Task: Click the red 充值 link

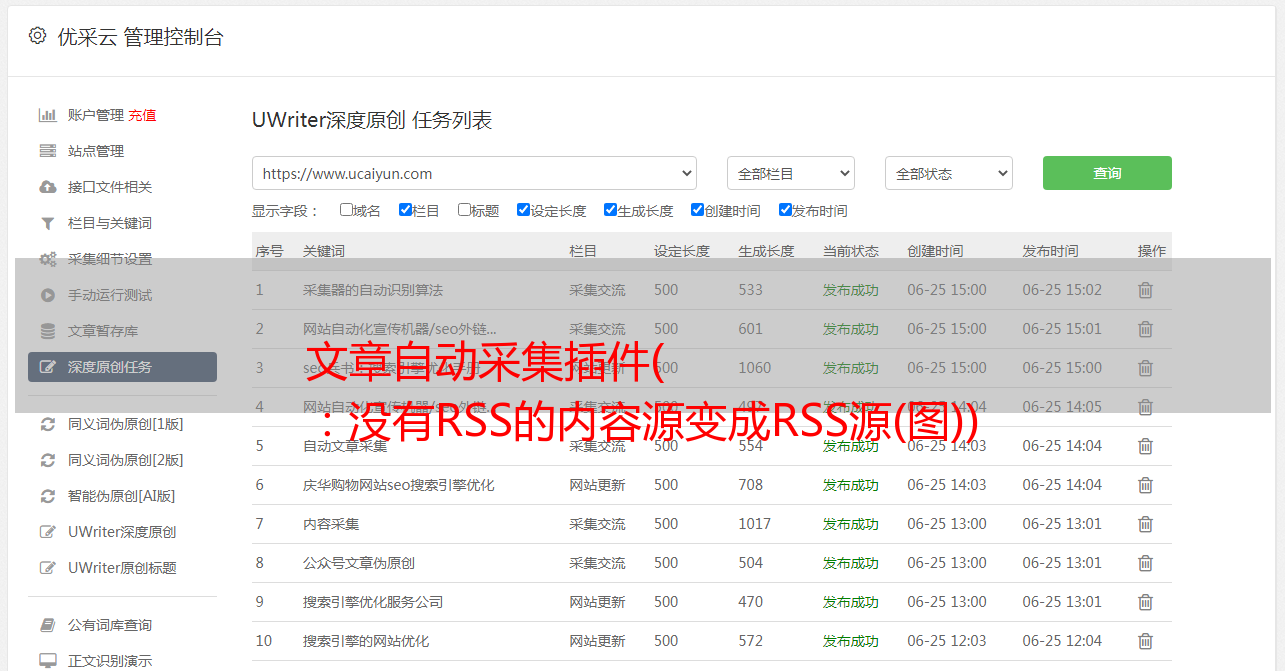Action: [x=142, y=115]
